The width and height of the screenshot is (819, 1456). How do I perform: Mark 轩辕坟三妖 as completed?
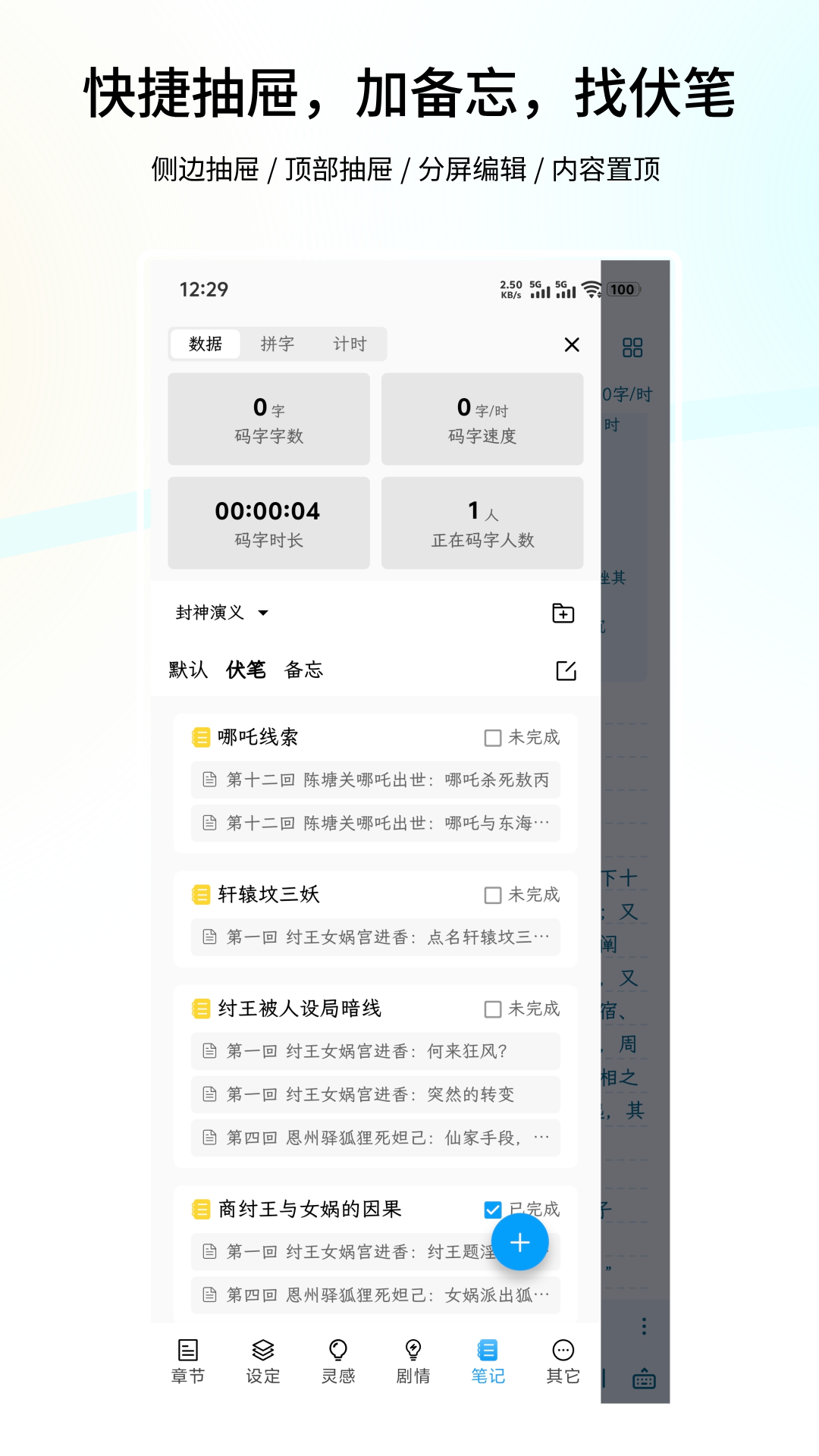(x=493, y=896)
